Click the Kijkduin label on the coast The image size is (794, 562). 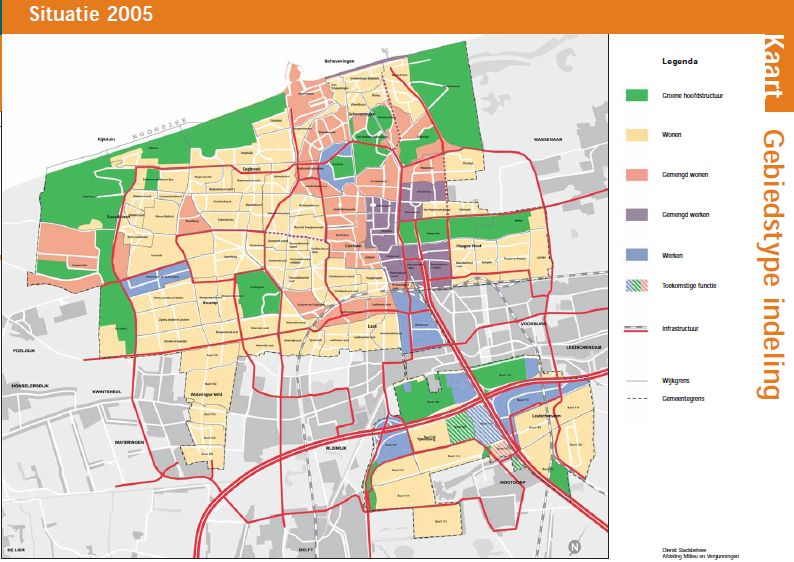106,139
